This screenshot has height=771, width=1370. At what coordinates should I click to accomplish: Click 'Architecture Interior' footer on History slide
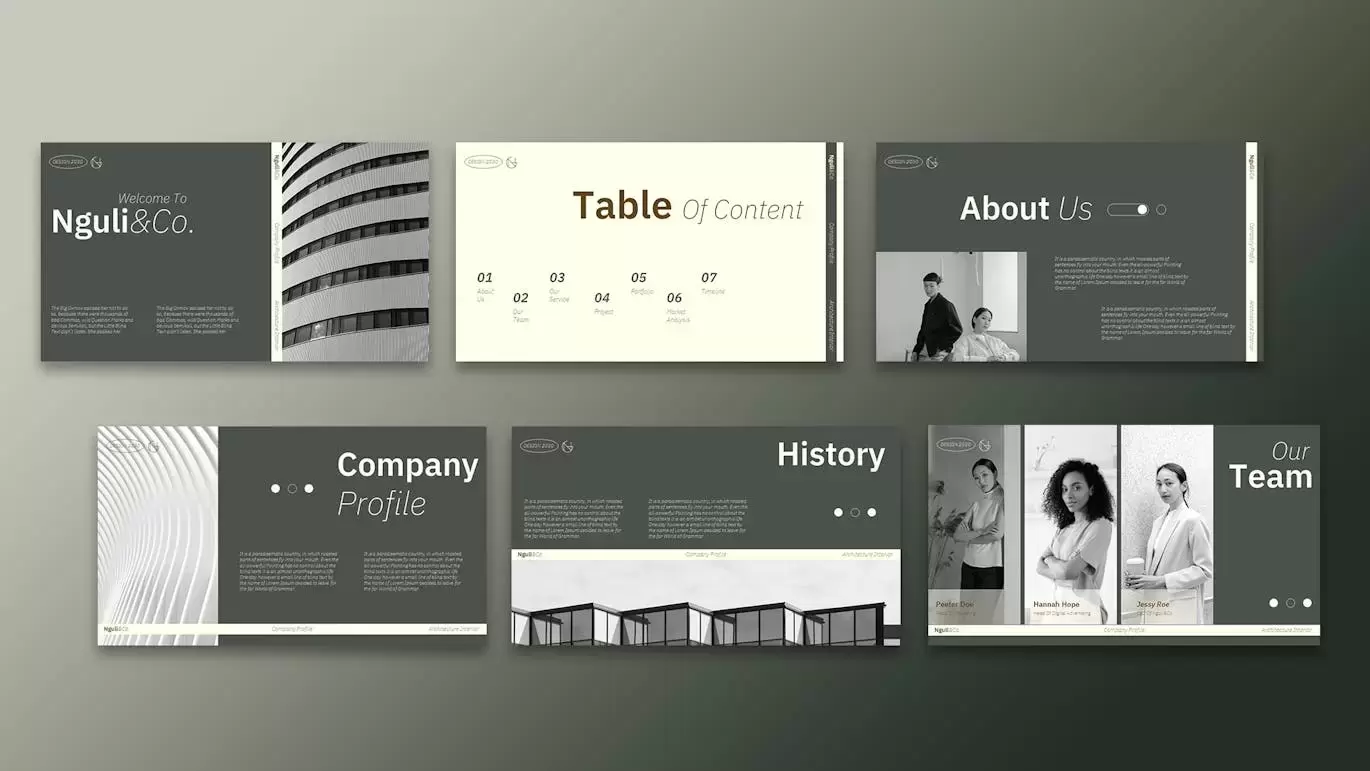point(868,554)
